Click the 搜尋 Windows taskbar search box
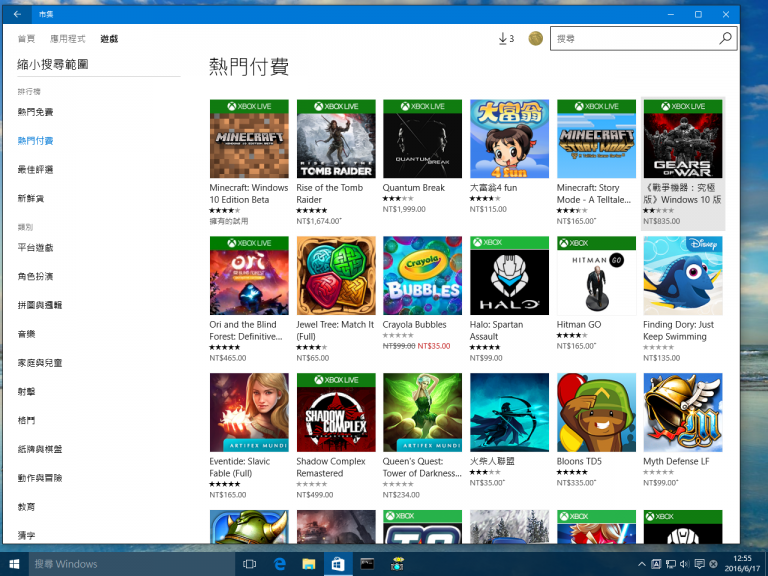The image size is (768, 576). tap(131, 564)
